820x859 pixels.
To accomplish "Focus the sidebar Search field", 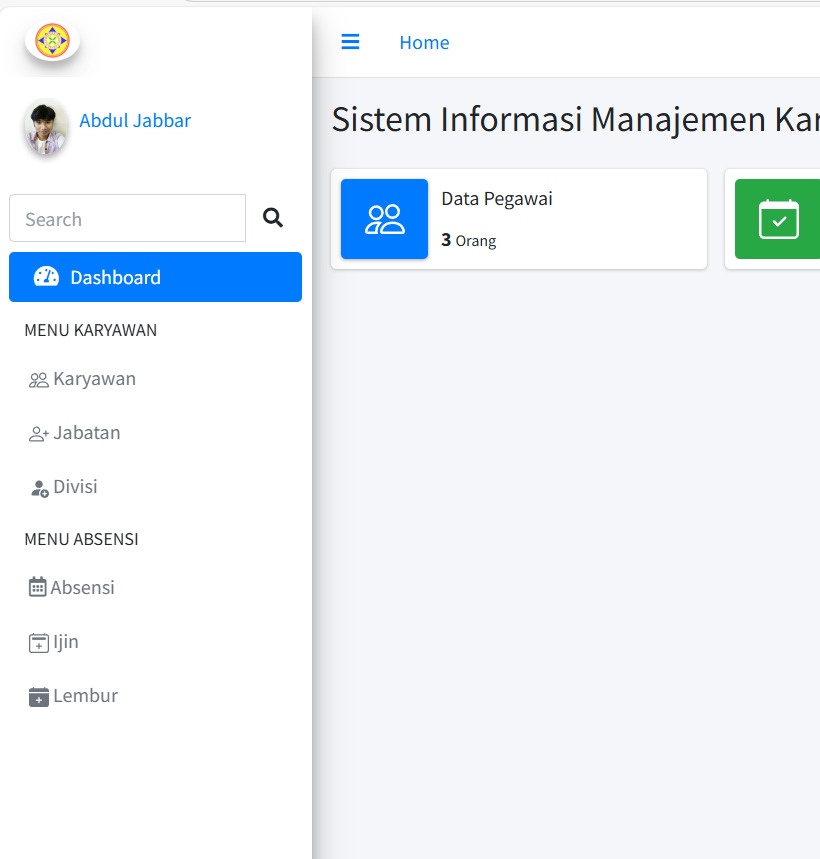I will pos(127,218).
